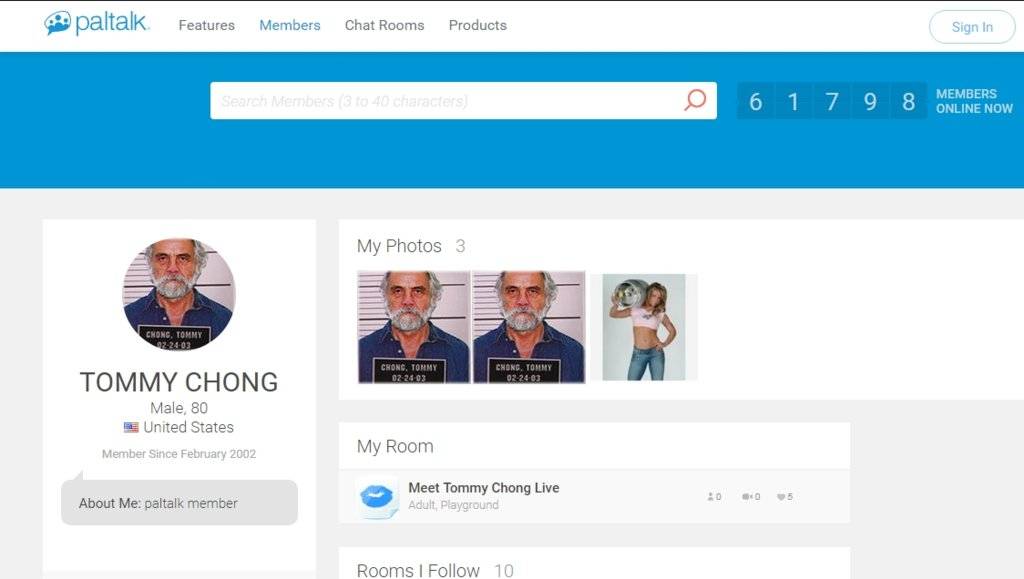This screenshot has height=579, width=1024.
Task: Click the United States flag icon
Action: tap(130, 427)
